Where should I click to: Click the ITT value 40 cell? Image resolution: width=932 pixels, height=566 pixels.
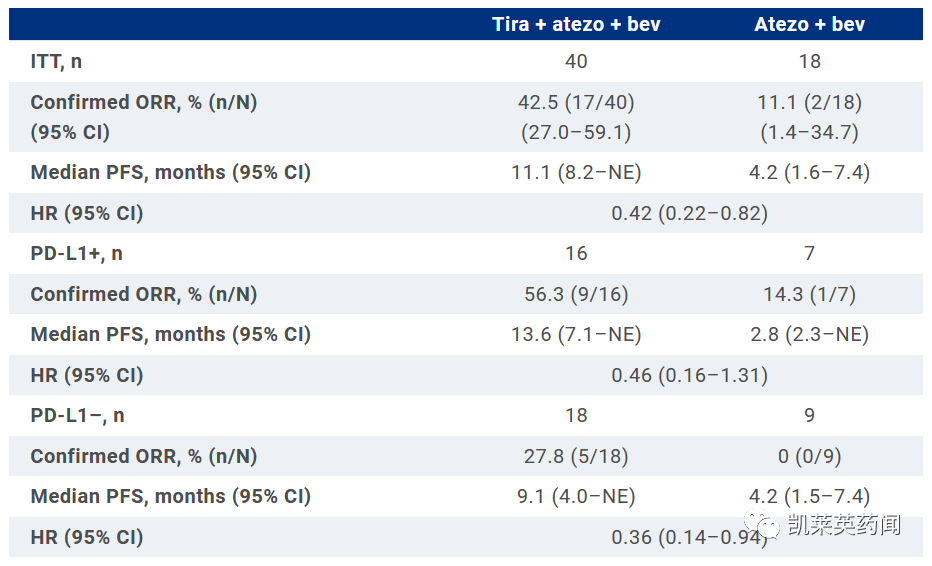[x=576, y=62]
